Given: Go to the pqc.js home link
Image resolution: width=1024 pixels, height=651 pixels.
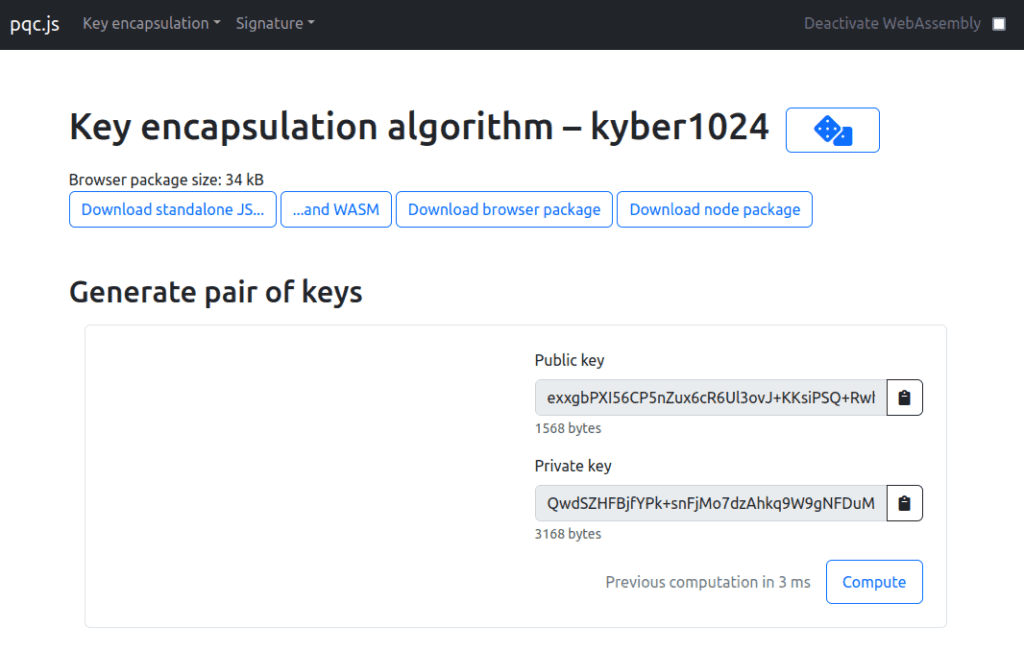Looking at the screenshot, I should tap(35, 24).
